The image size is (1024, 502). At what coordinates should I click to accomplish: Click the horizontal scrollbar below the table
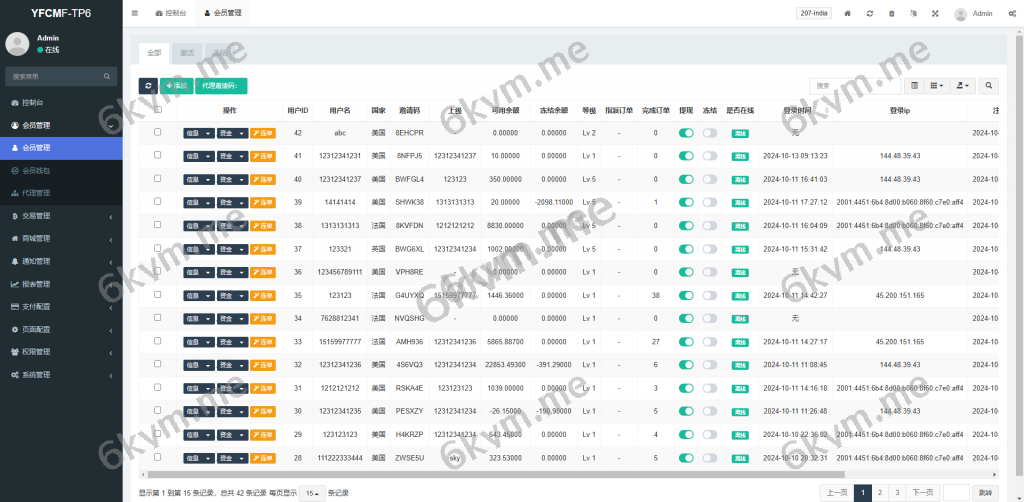click(x=500, y=473)
